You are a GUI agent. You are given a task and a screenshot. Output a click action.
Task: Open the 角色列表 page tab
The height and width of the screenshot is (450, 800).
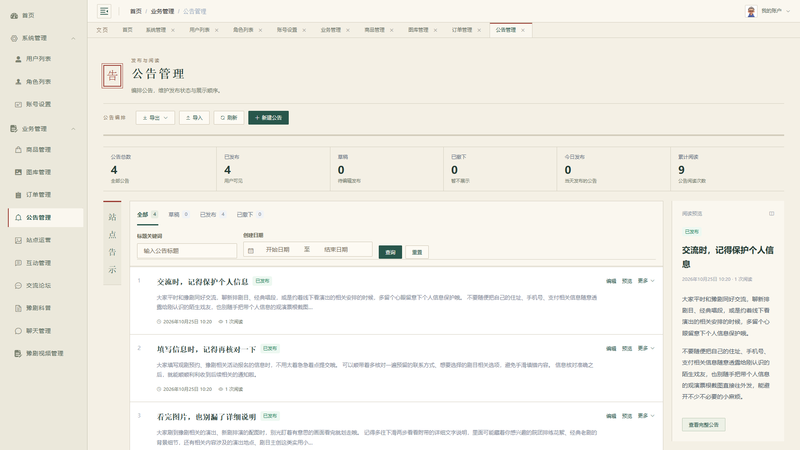point(243,30)
